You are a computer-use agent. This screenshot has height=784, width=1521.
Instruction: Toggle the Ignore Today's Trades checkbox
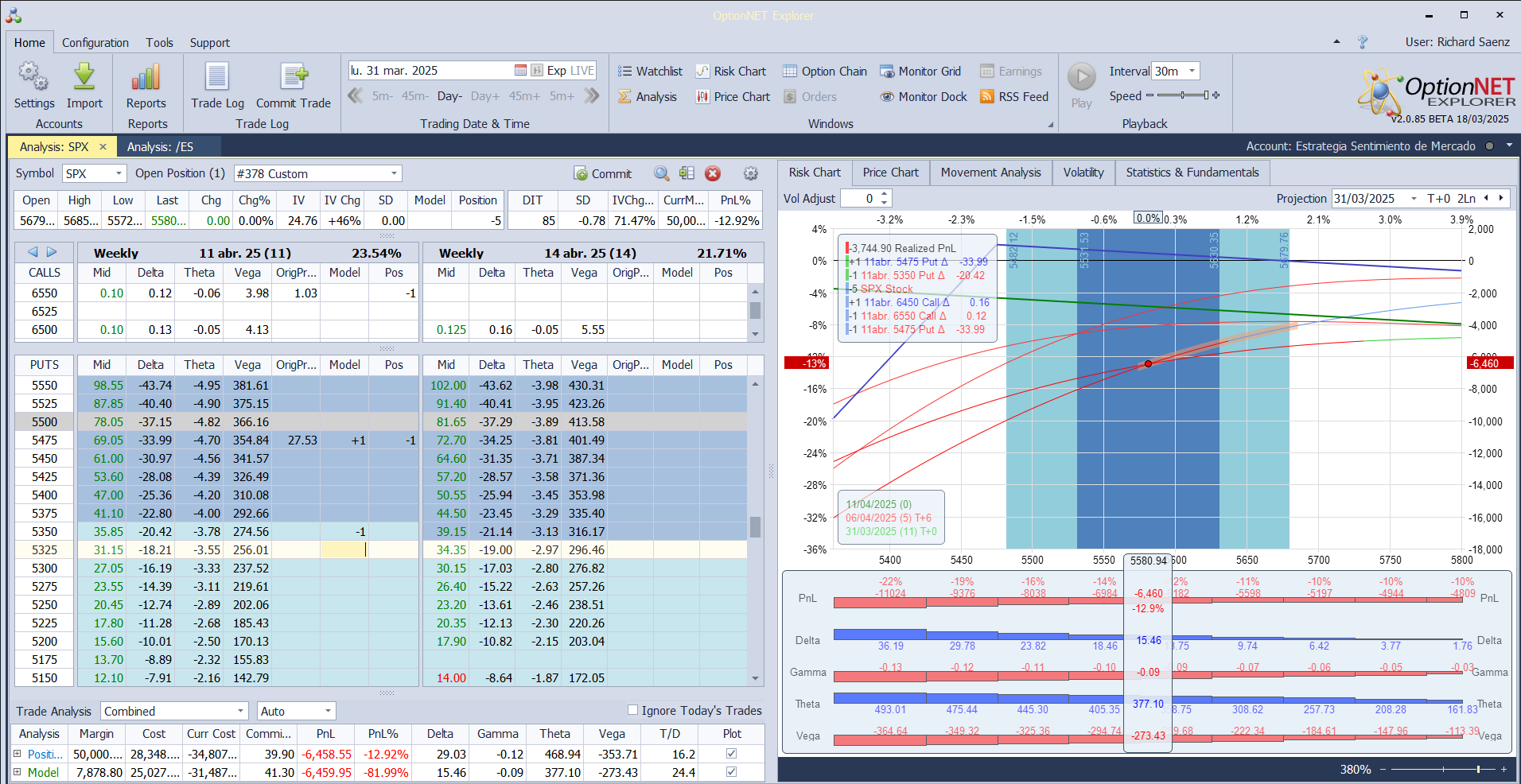pos(633,710)
